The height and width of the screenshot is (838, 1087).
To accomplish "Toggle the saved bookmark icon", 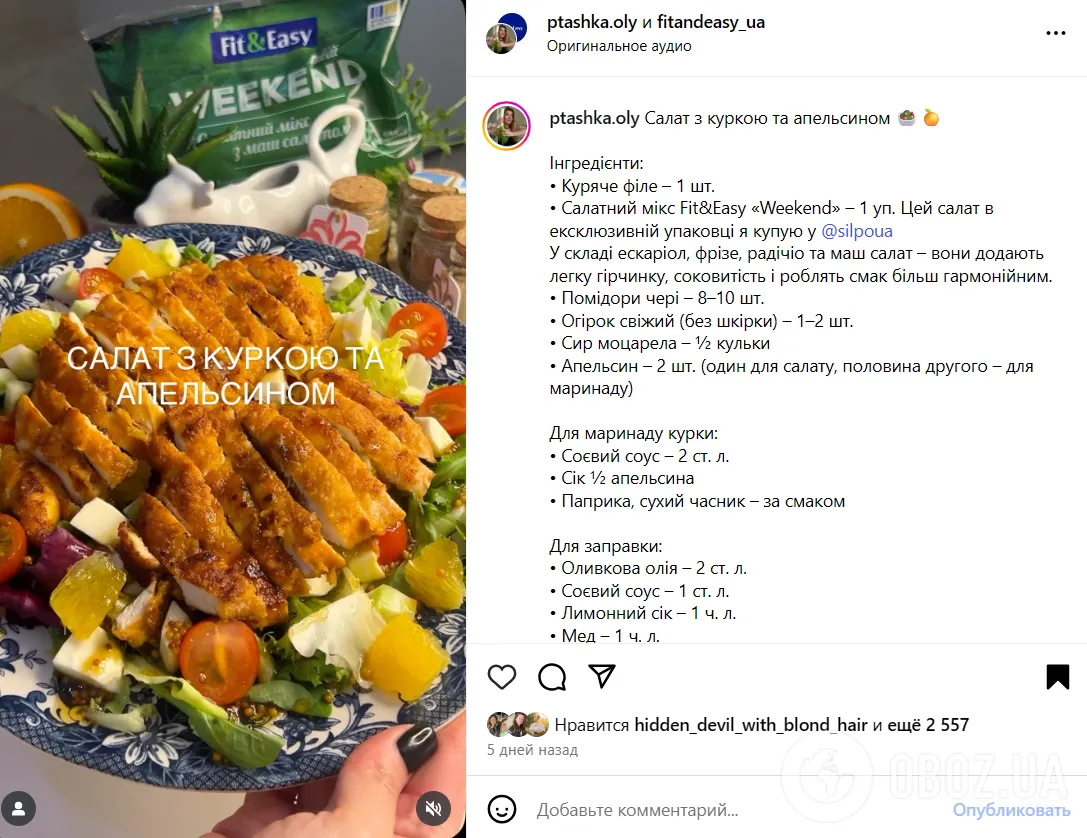I will [1058, 676].
